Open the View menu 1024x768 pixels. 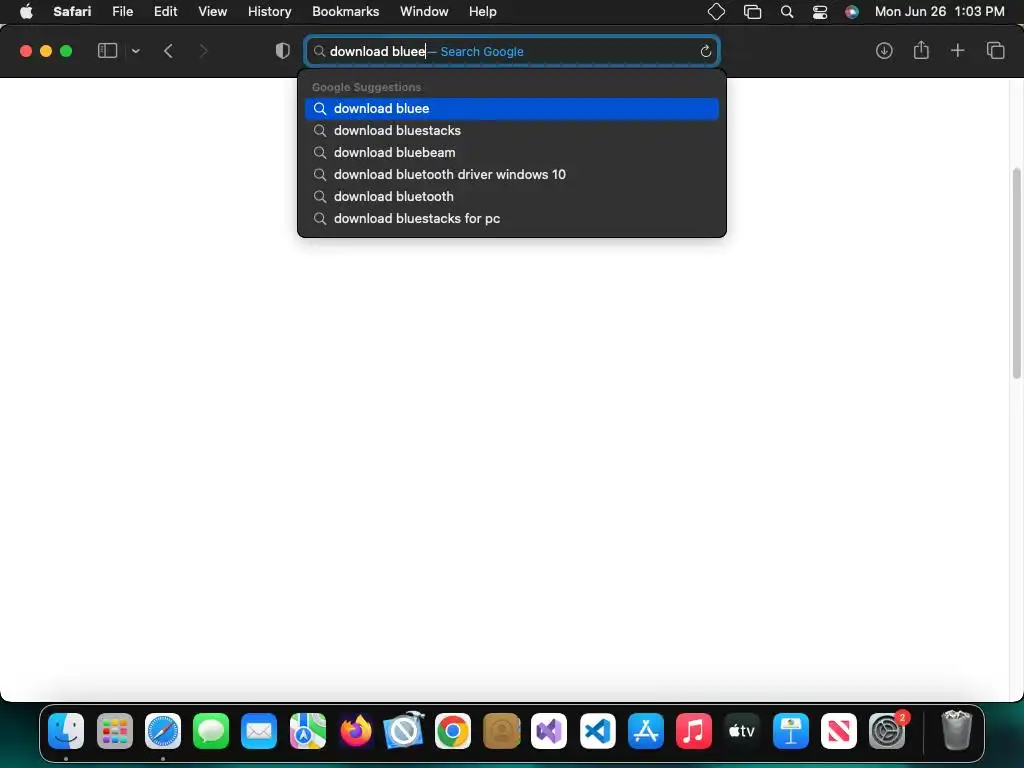coord(212,11)
